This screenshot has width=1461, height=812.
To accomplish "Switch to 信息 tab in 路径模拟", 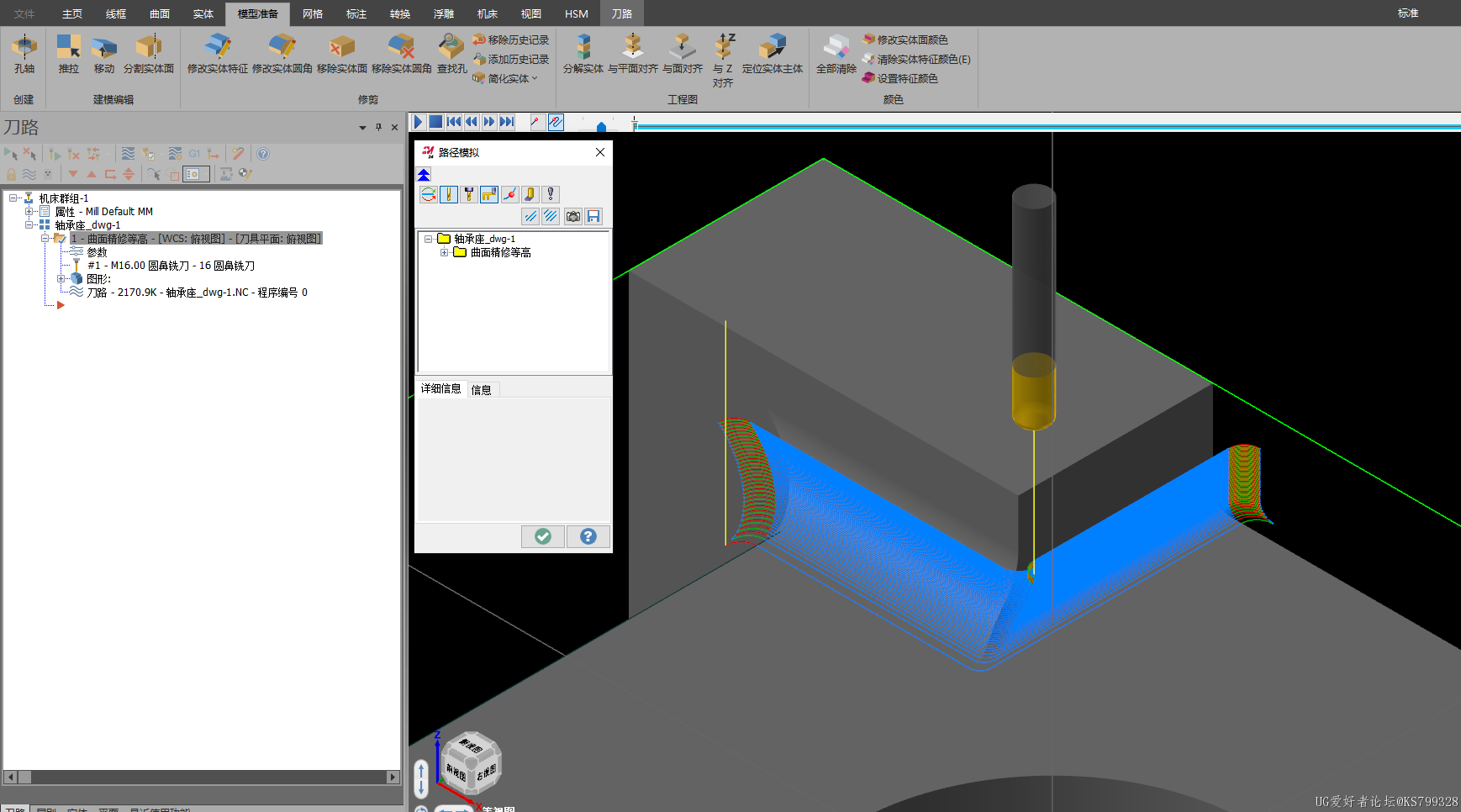I will pyautogui.click(x=482, y=389).
